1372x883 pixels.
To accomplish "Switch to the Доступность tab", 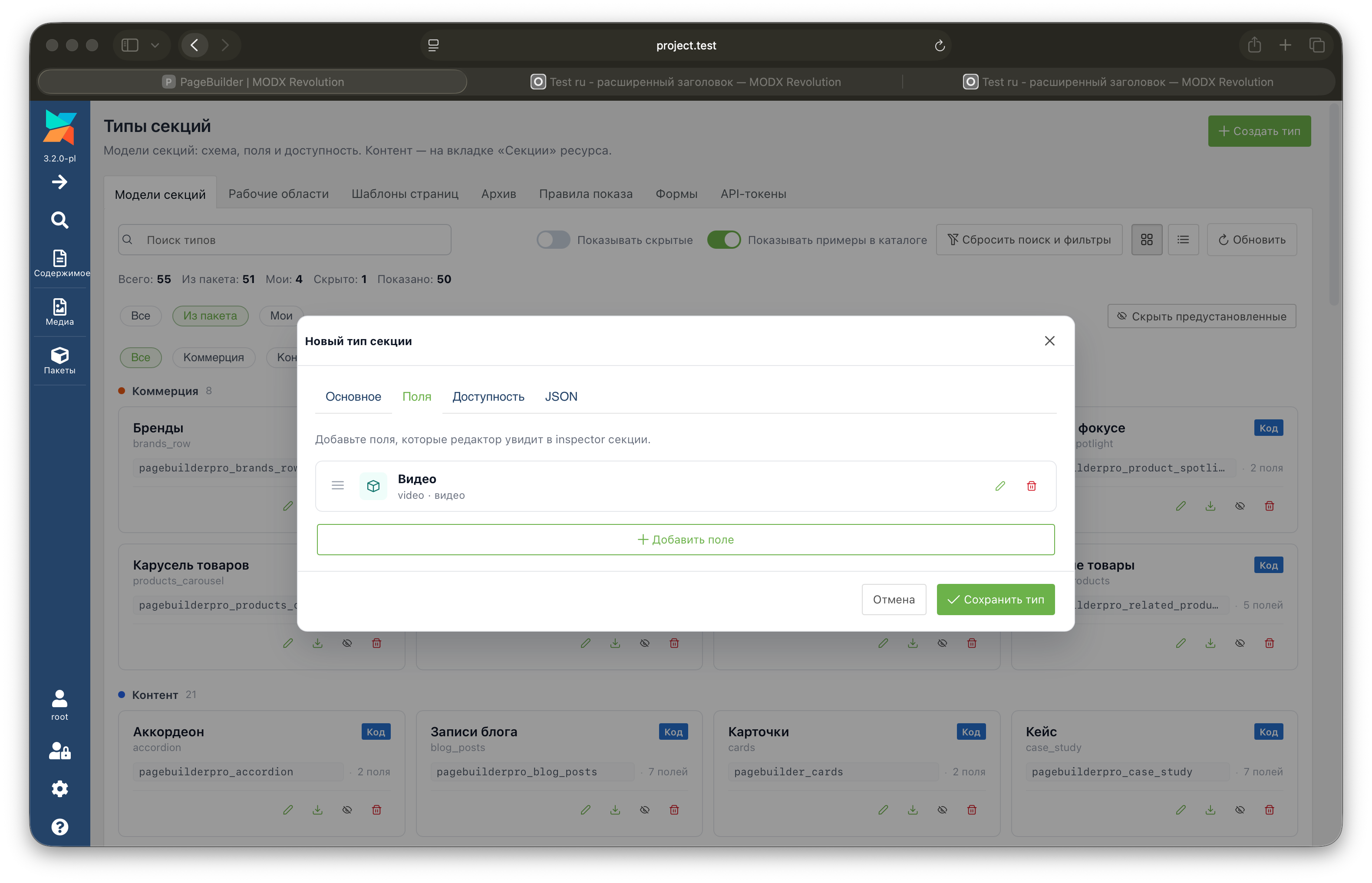I will point(488,397).
